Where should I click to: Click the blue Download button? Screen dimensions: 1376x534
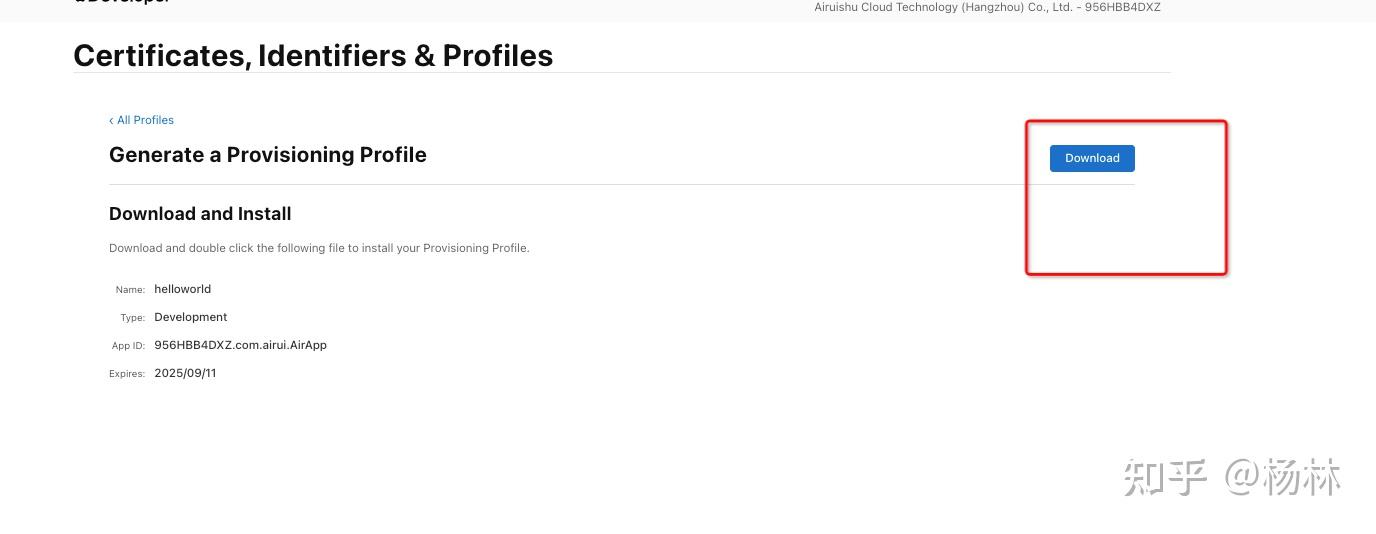coord(1092,158)
